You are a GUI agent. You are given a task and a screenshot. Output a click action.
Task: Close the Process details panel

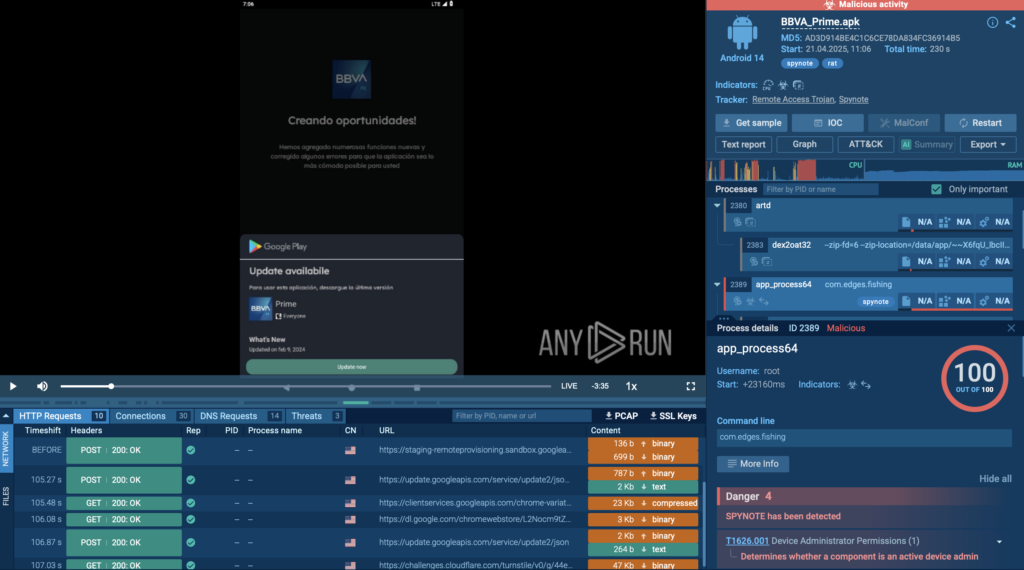pyautogui.click(x=1011, y=328)
